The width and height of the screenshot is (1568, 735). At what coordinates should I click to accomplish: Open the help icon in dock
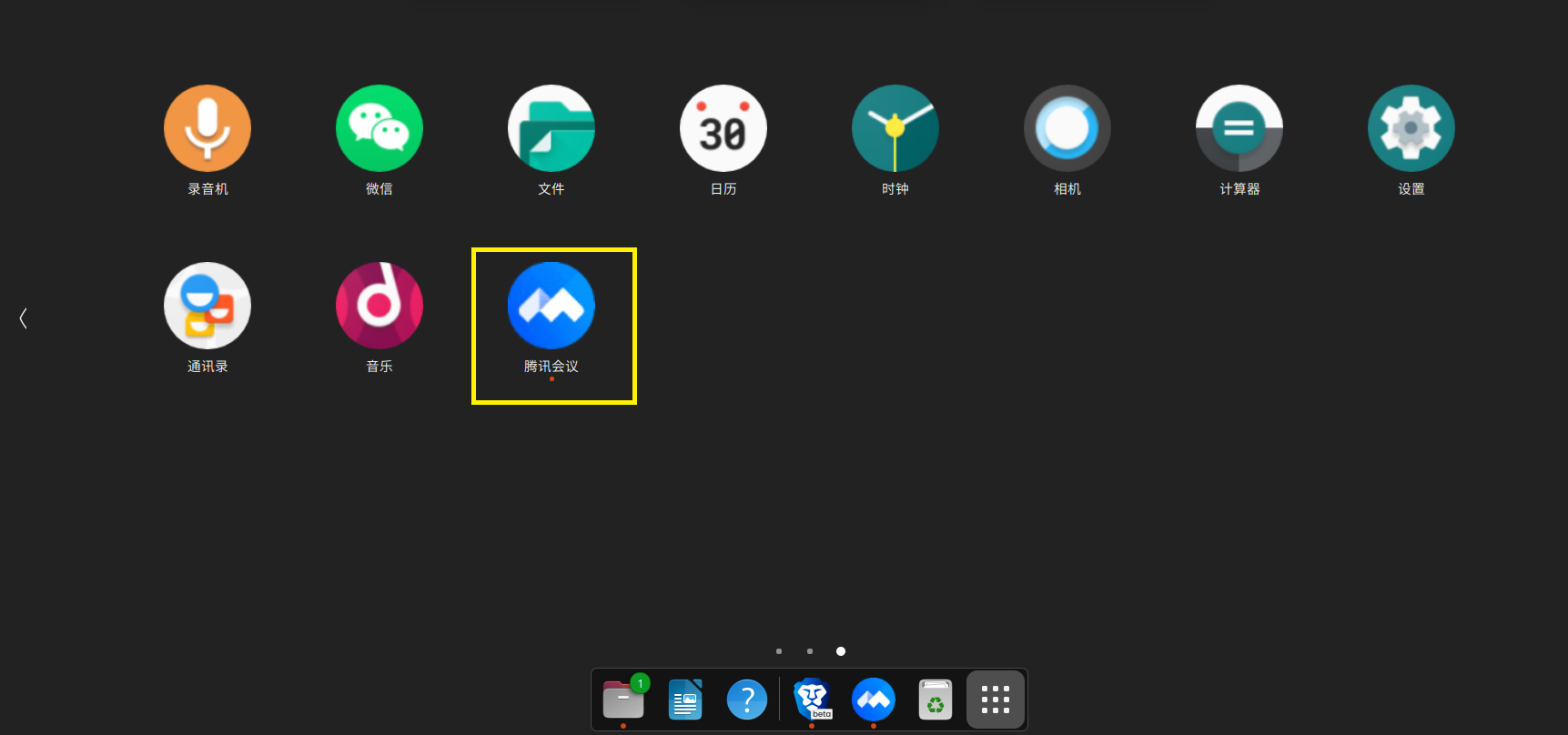747,700
